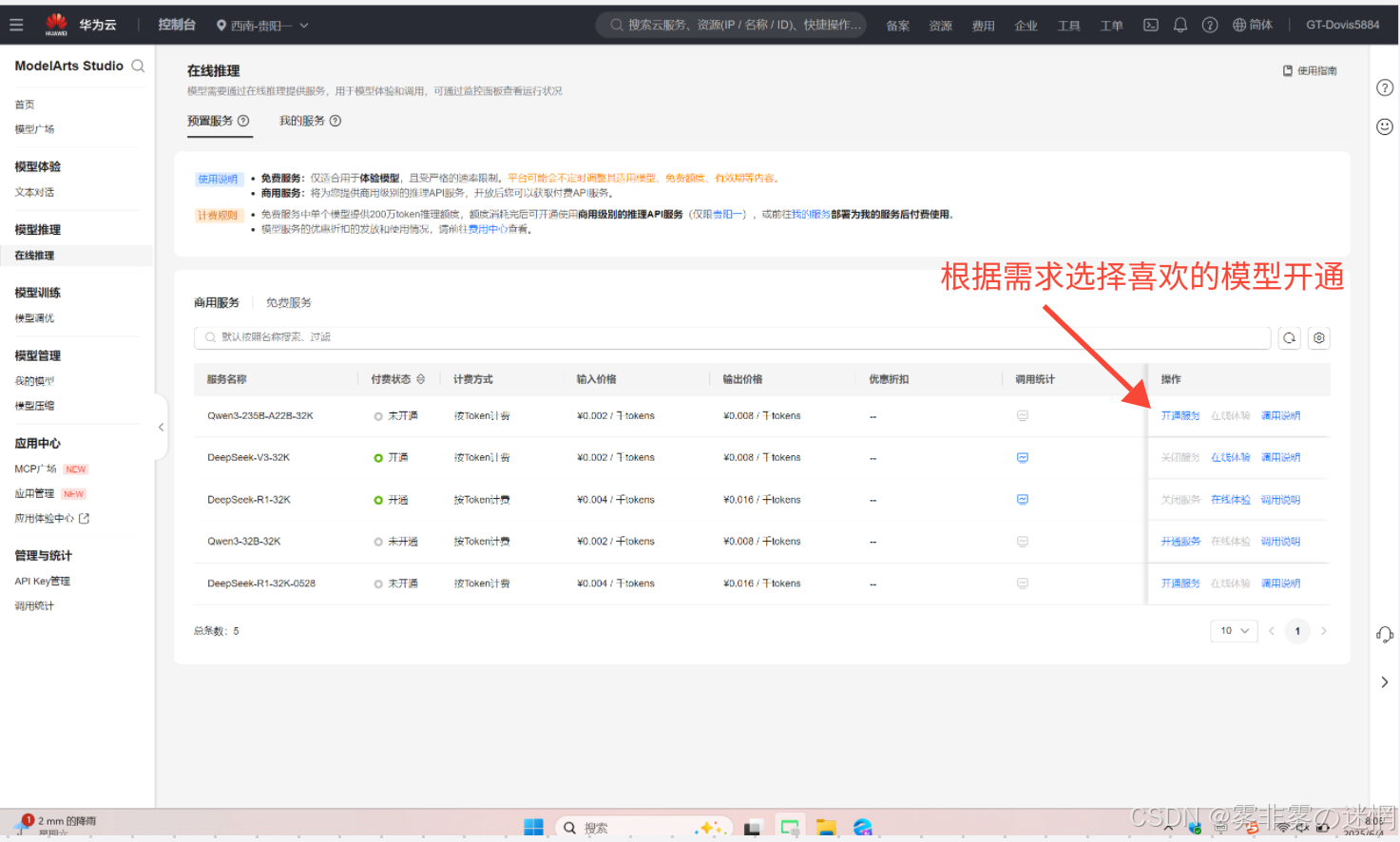
Task: Sort by 付费状态 column icon
Action: (x=421, y=379)
